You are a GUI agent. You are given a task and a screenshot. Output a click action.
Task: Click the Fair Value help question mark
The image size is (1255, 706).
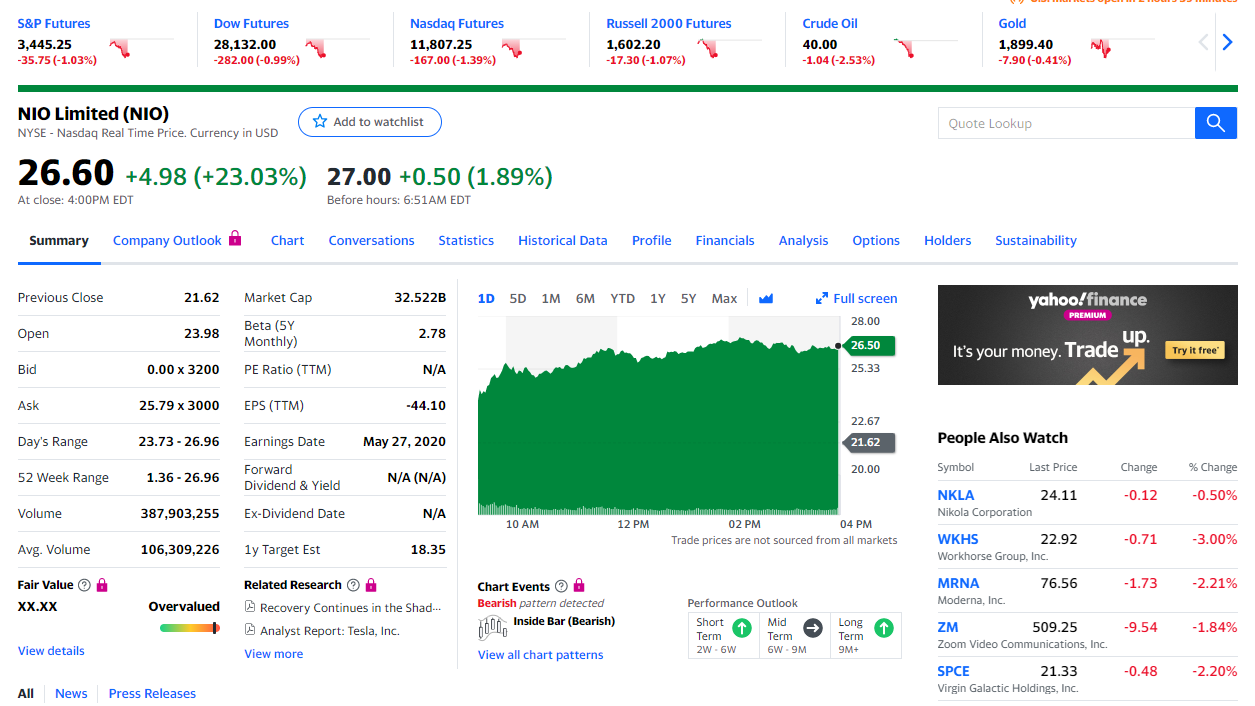click(84, 585)
